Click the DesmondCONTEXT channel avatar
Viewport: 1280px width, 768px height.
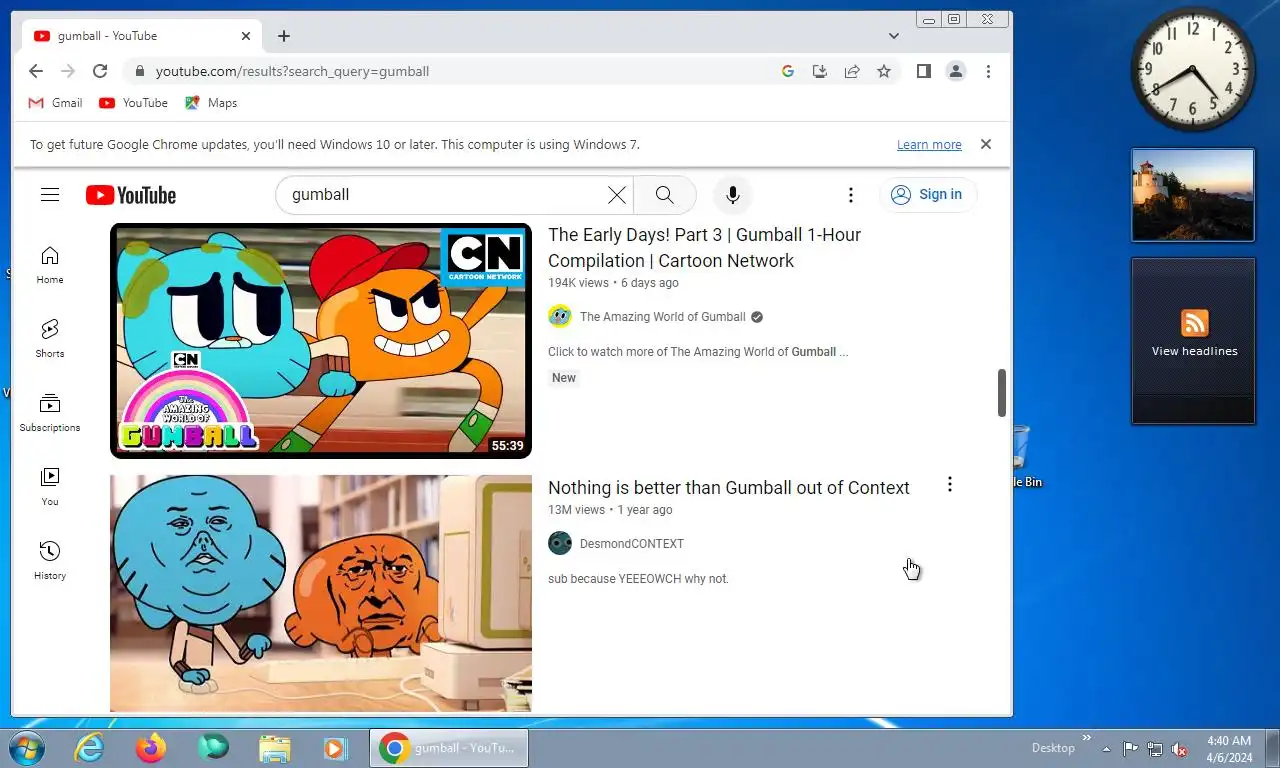pyautogui.click(x=560, y=544)
